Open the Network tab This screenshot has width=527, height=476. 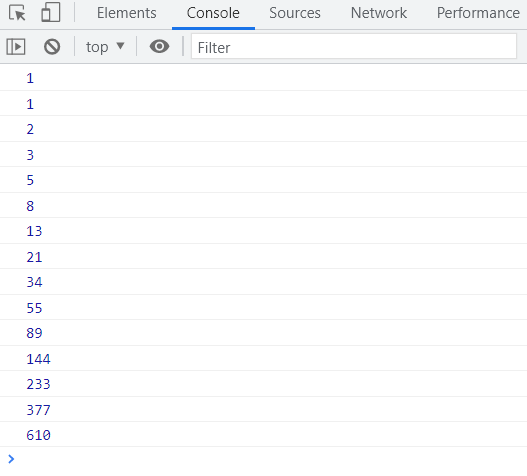pyautogui.click(x=379, y=13)
